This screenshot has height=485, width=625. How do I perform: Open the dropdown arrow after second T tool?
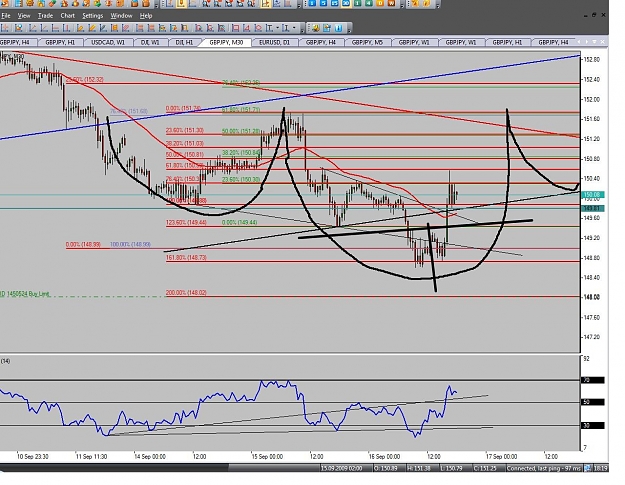coord(294,28)
